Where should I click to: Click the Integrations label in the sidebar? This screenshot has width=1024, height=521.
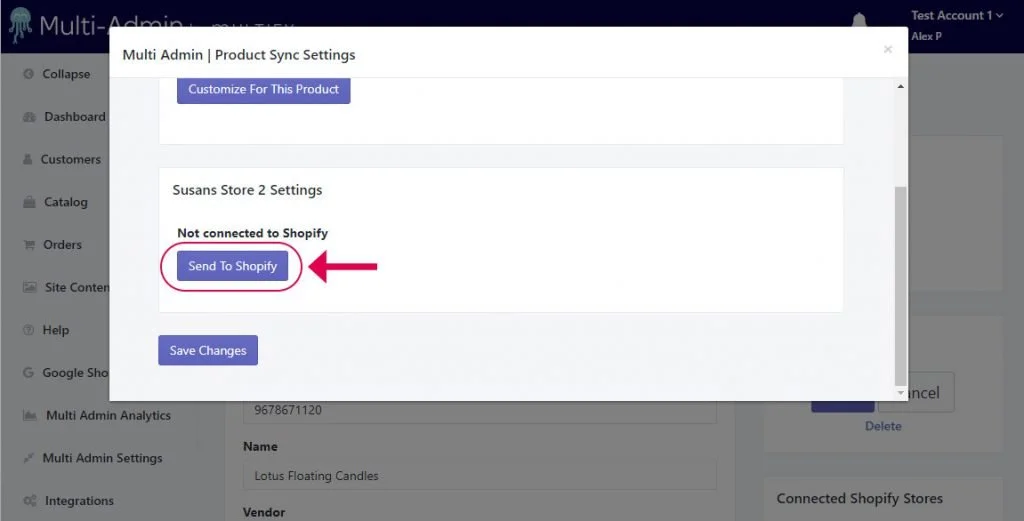79,501
